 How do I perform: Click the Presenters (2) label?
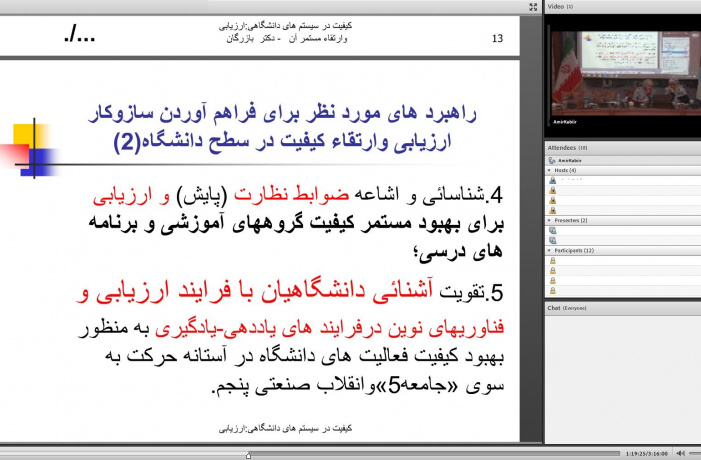(x=570, y=220)
